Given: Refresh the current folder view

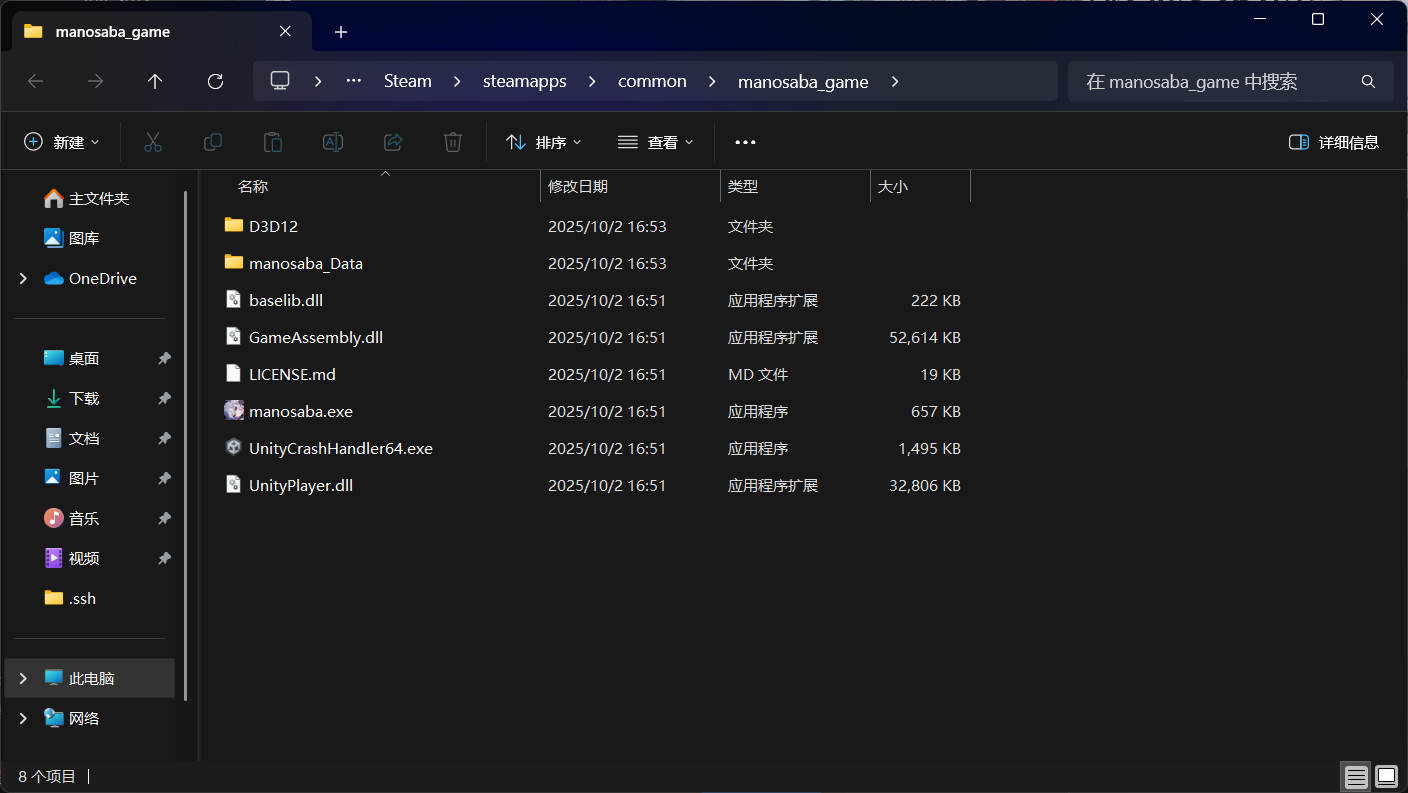Looking at the screenshot, I should 215,81.
